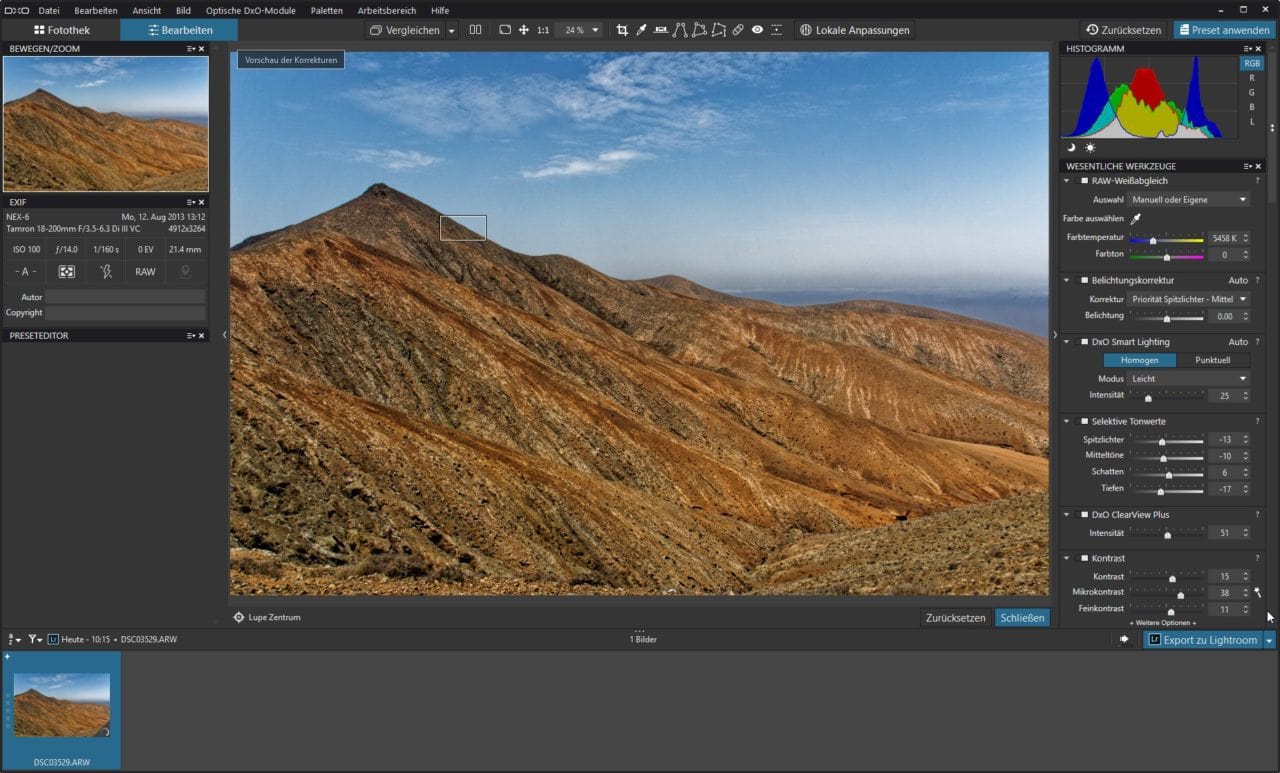The height and width of the screenshot is (773, 1280).
Task: Click the hand/move pan tool icon
Action: [523, 30]
